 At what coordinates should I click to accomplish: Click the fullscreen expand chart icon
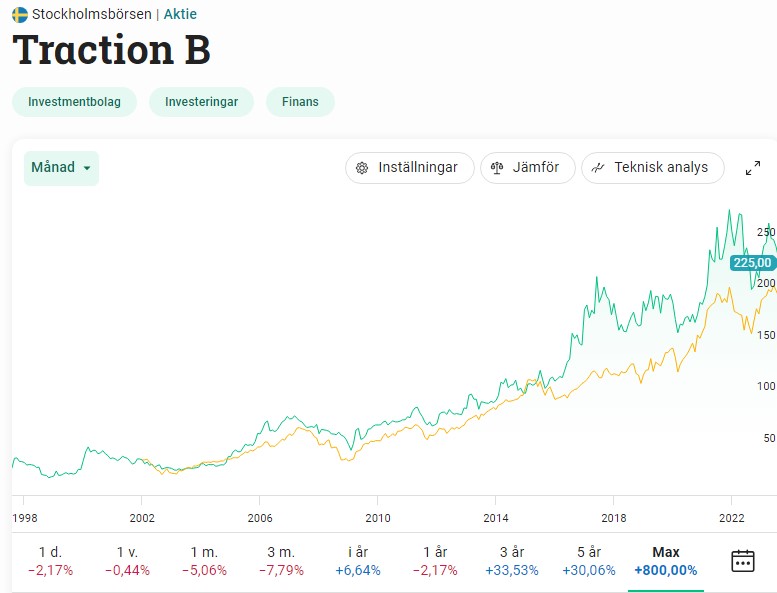point(753,168)
